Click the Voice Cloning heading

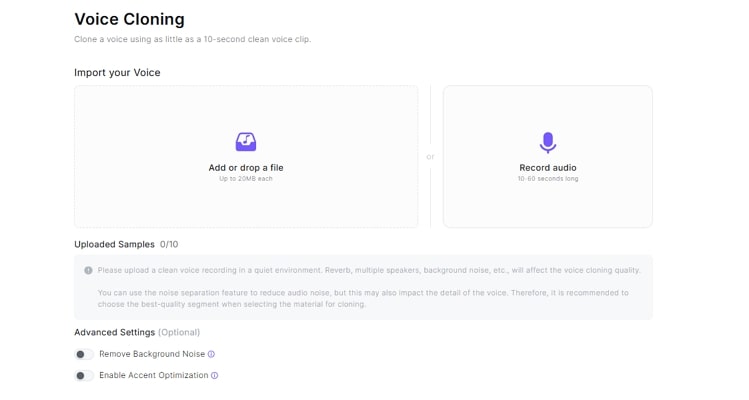point(129,19)
